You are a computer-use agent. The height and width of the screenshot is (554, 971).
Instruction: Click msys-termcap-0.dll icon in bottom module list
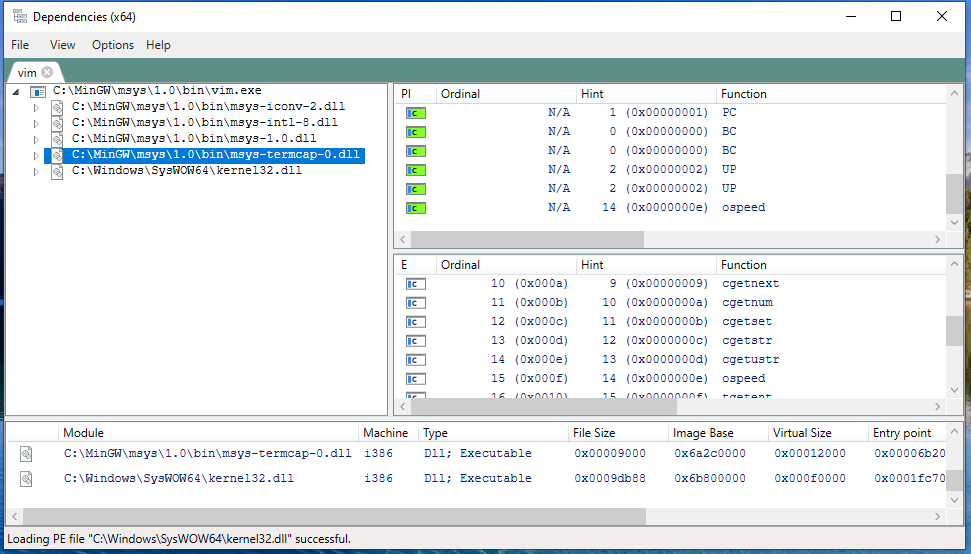(26, 454)
